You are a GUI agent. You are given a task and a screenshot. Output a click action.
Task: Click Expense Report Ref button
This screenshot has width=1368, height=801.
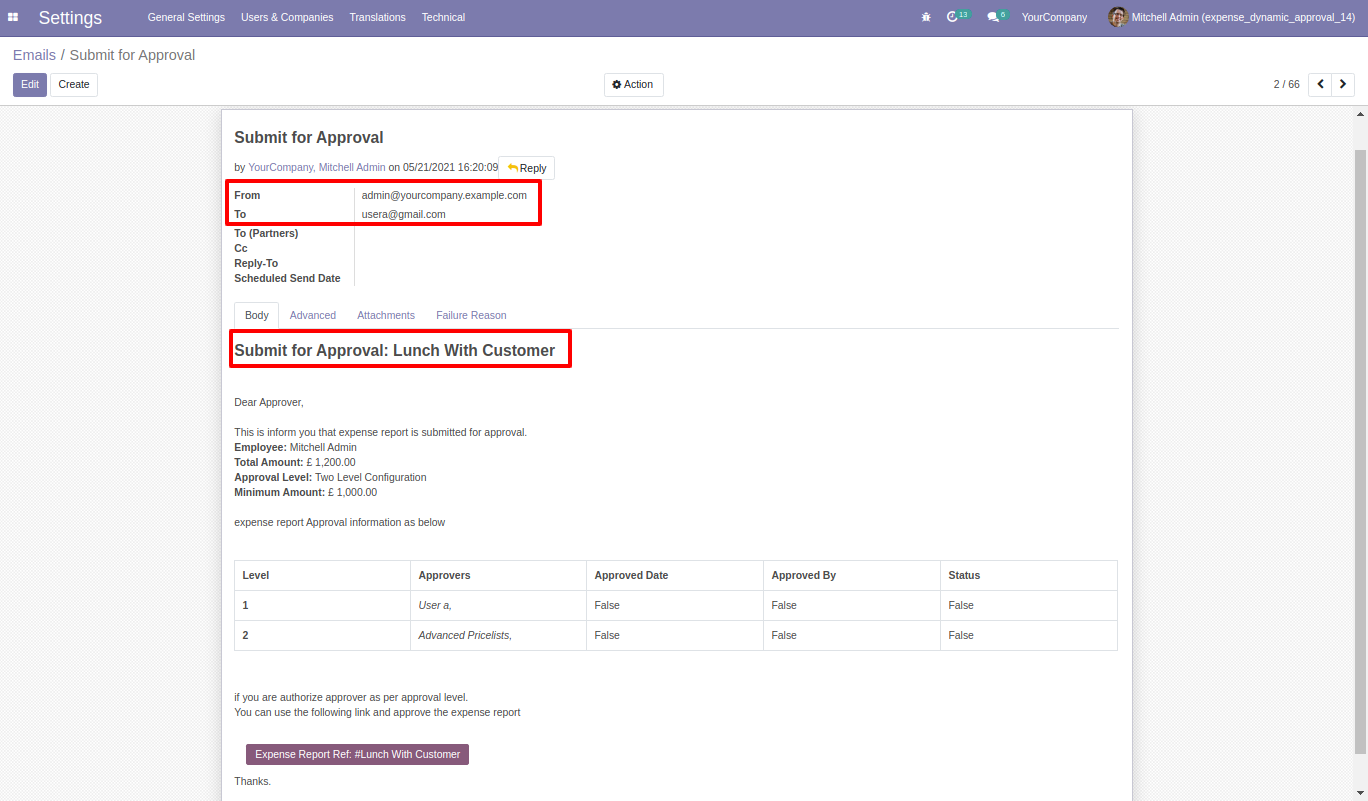tap(357, 754)
